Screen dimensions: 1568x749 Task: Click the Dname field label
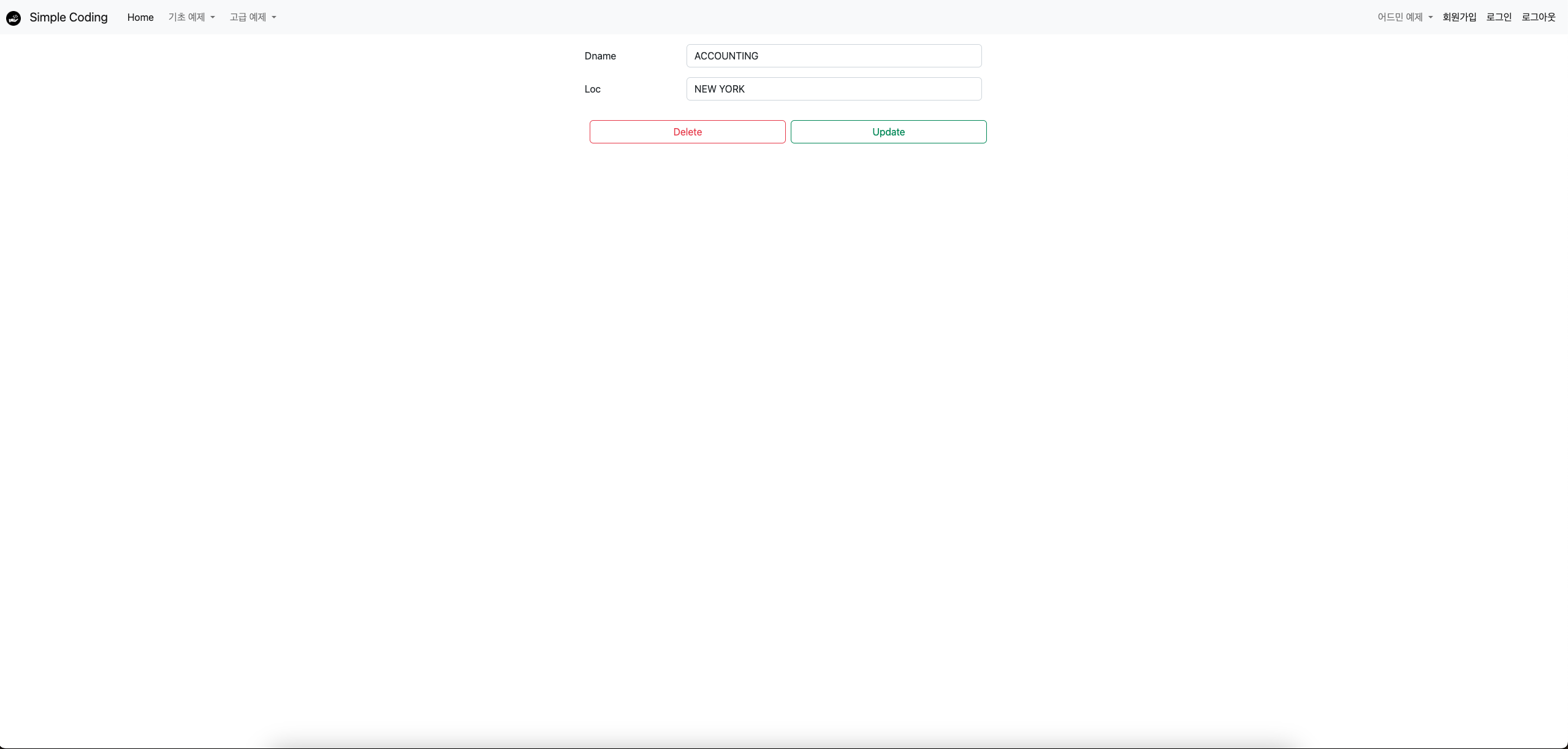(x=599, y=56)
